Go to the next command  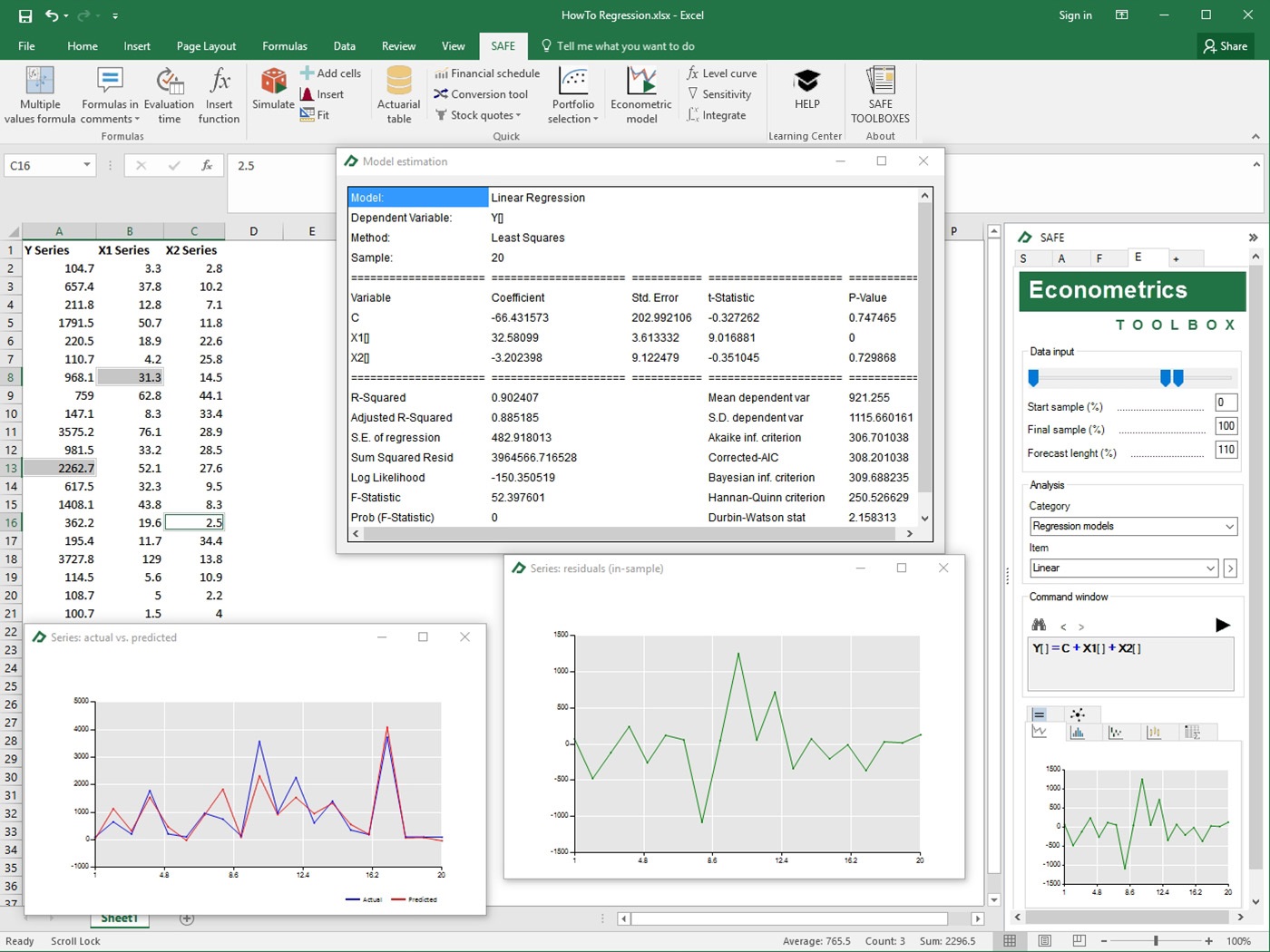coord(1080,627)
